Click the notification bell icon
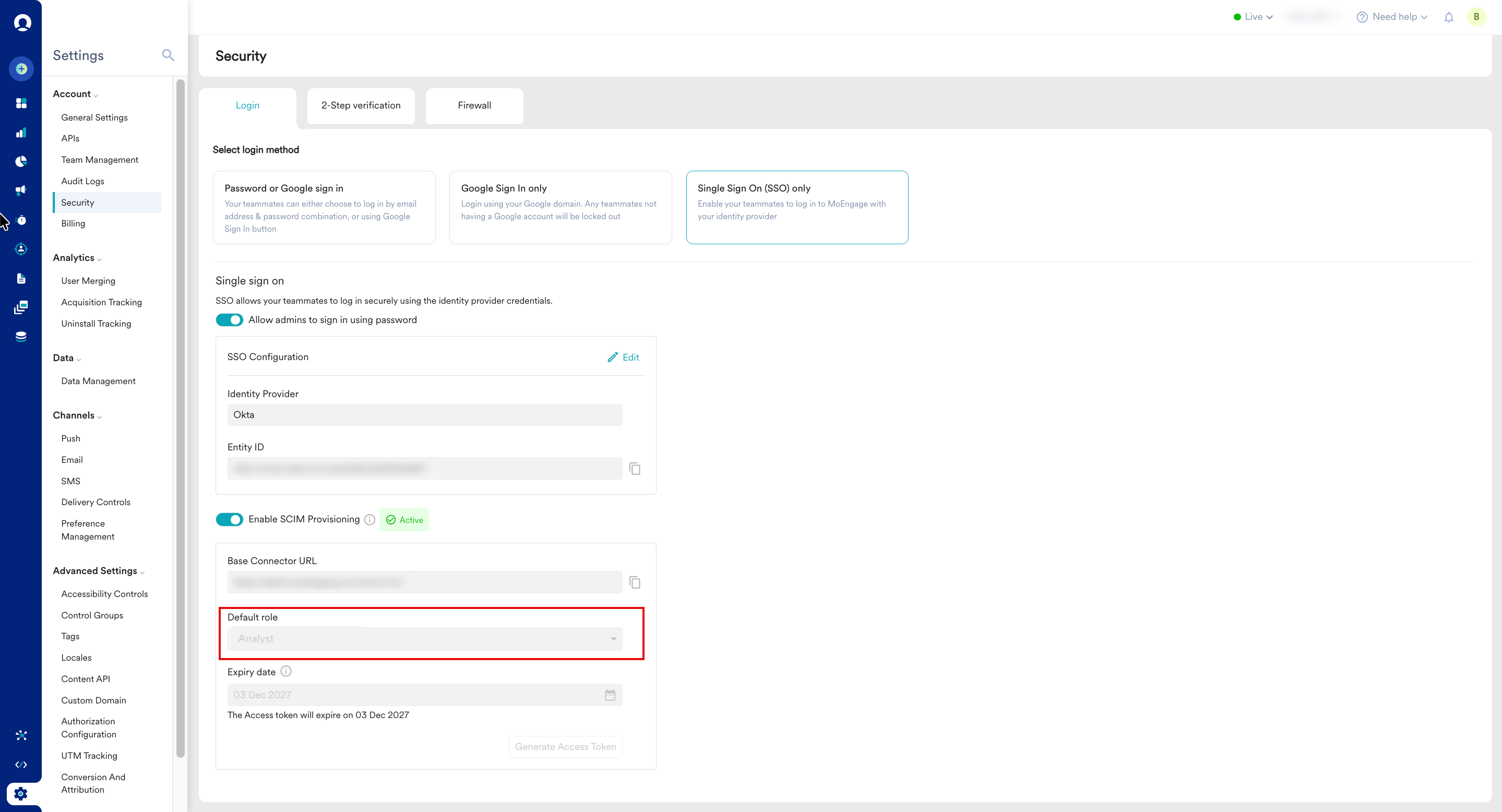This screenshot has height=812, width=1502. pyautogui.click(x=1448, y=17)
